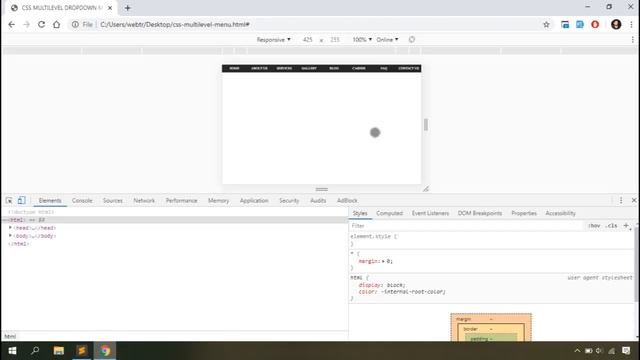Activate the inspect element picker
Screen dimensions: 640x360
coord(9,200)
